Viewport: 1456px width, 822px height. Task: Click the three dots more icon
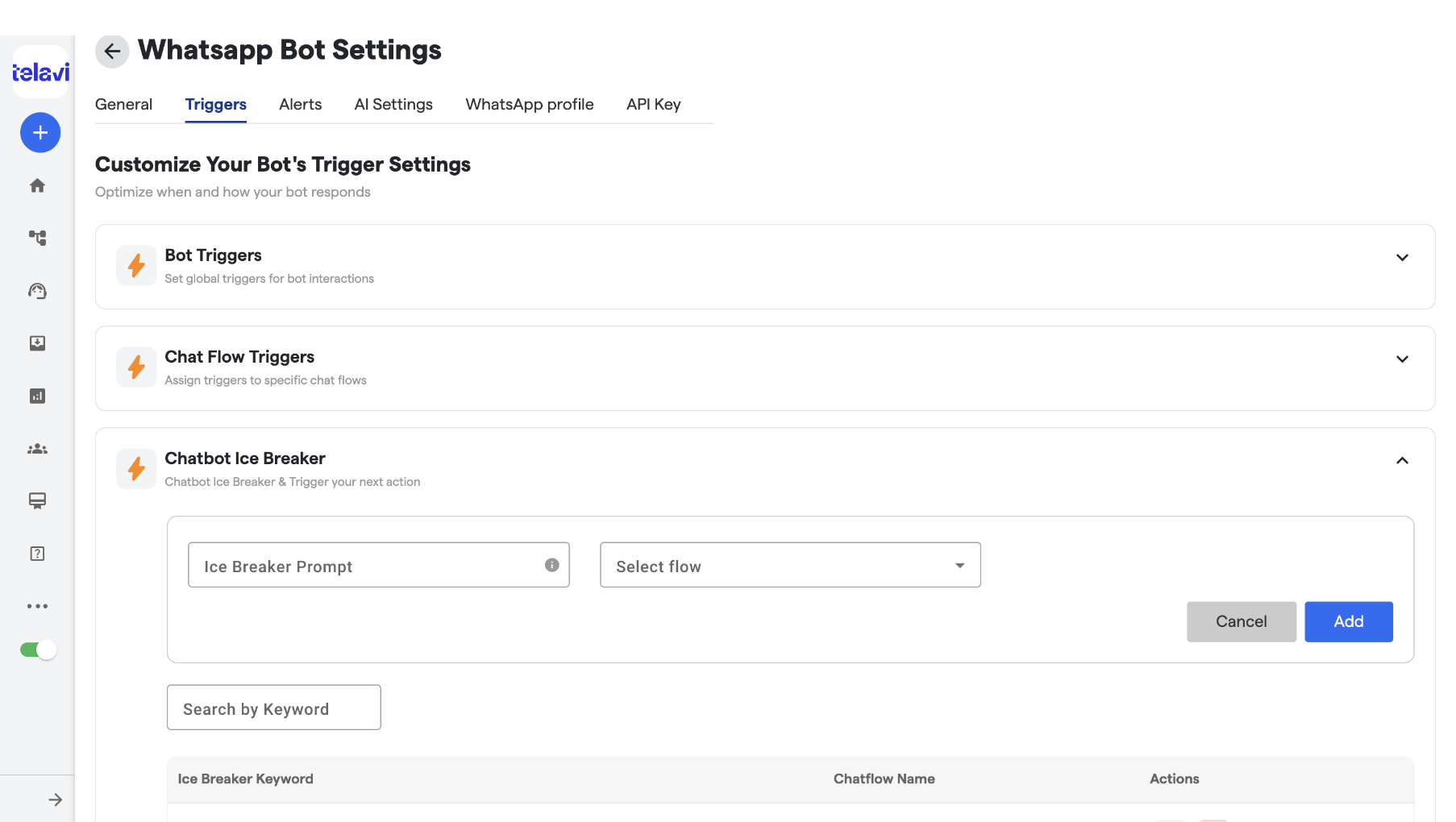coord(37,606)
